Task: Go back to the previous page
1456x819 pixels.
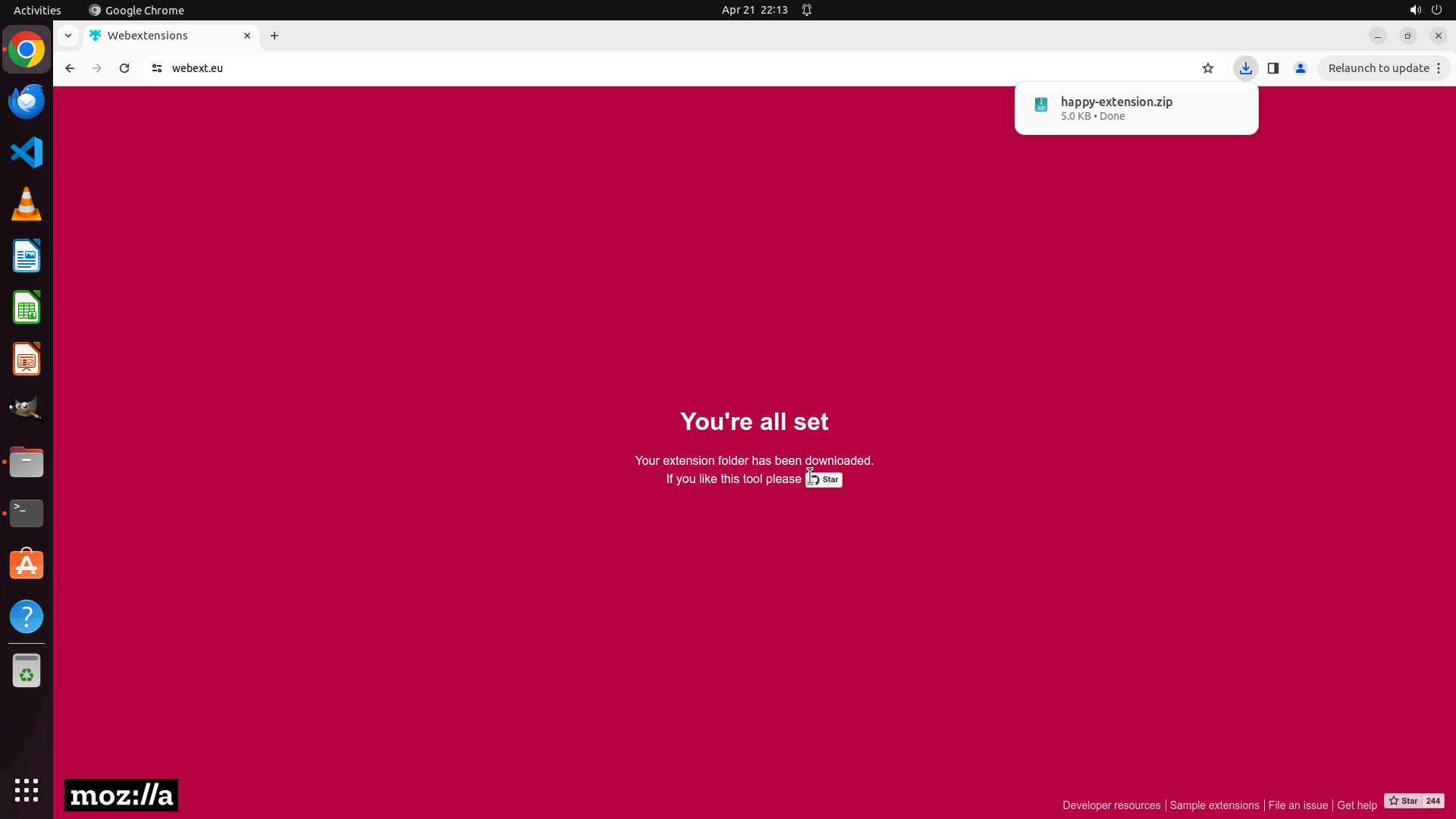Action: click(x=70, y=68)
